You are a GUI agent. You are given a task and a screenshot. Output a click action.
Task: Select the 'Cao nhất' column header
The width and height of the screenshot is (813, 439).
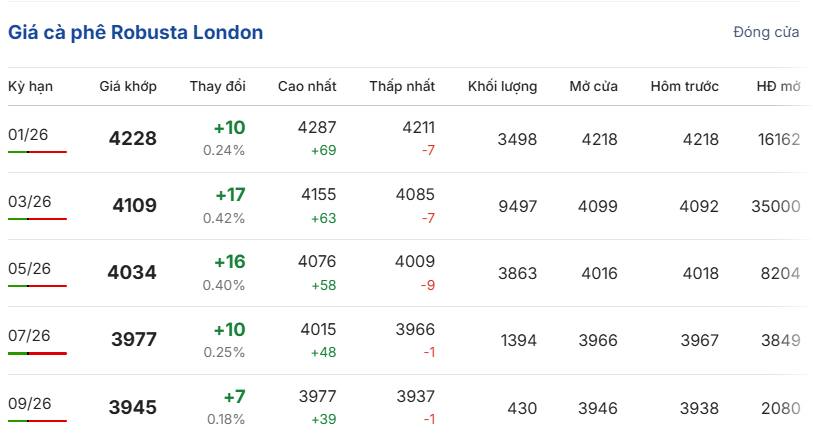307,86
